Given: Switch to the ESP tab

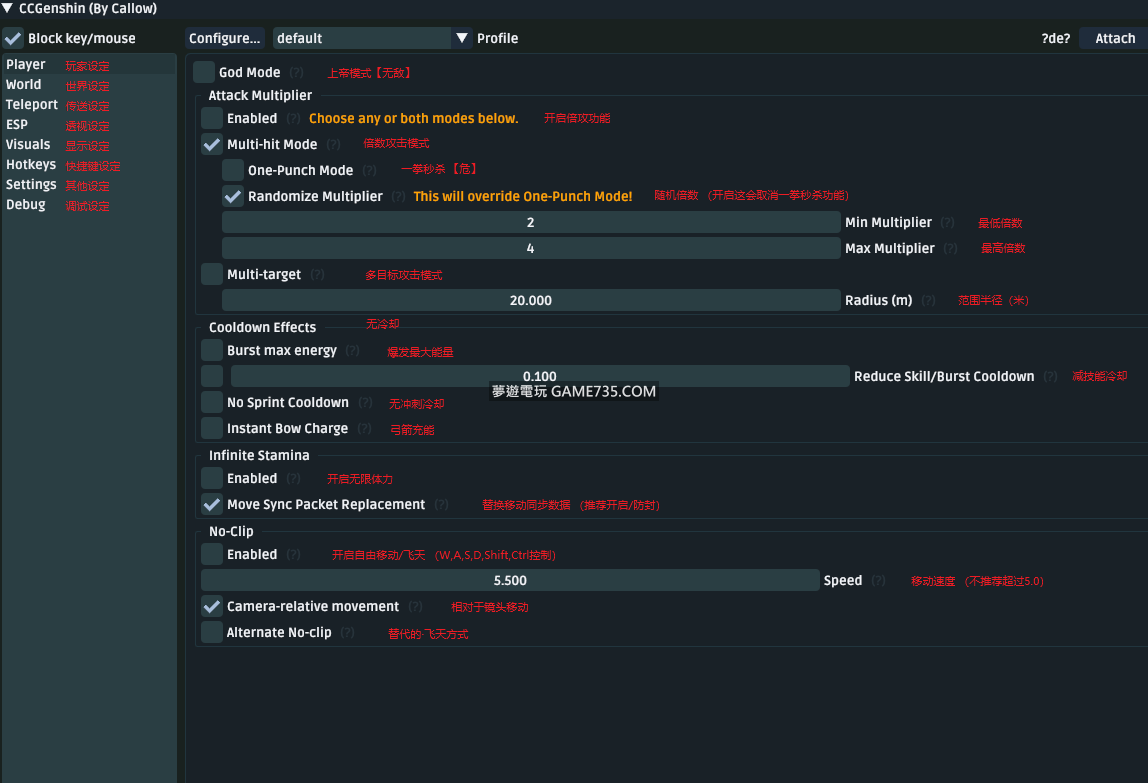Looking at the screenshot, I should pyautogui.click(x=17, y=125).
